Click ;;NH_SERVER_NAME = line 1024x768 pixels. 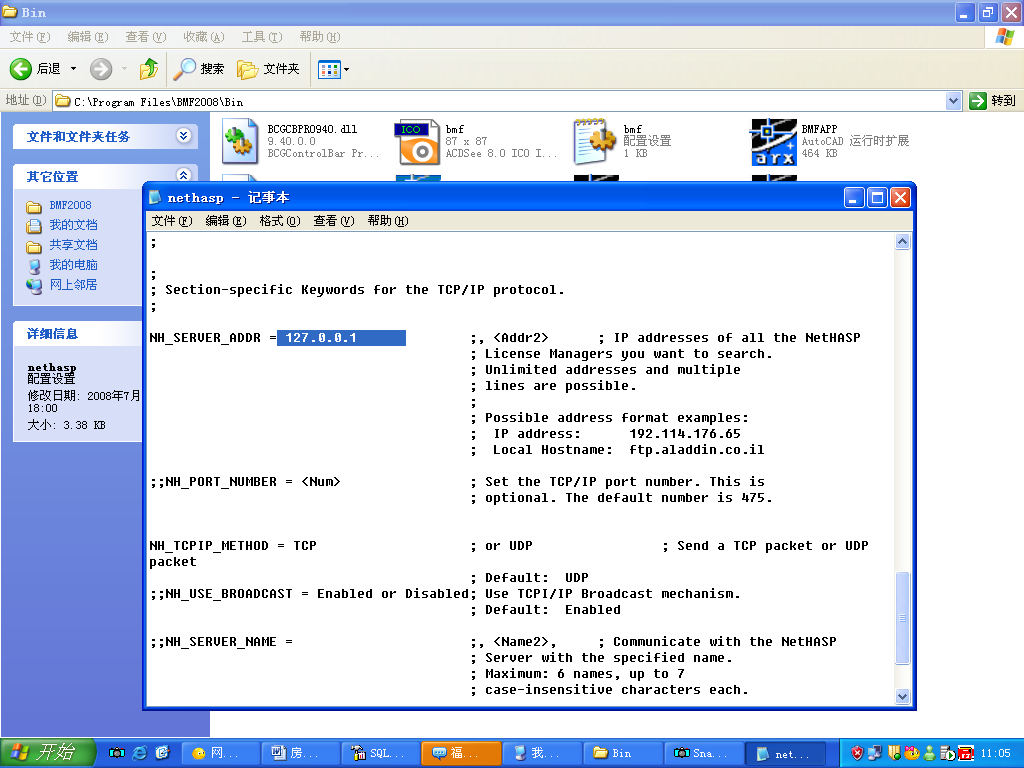pyautogui.click(x=221, y=642)
